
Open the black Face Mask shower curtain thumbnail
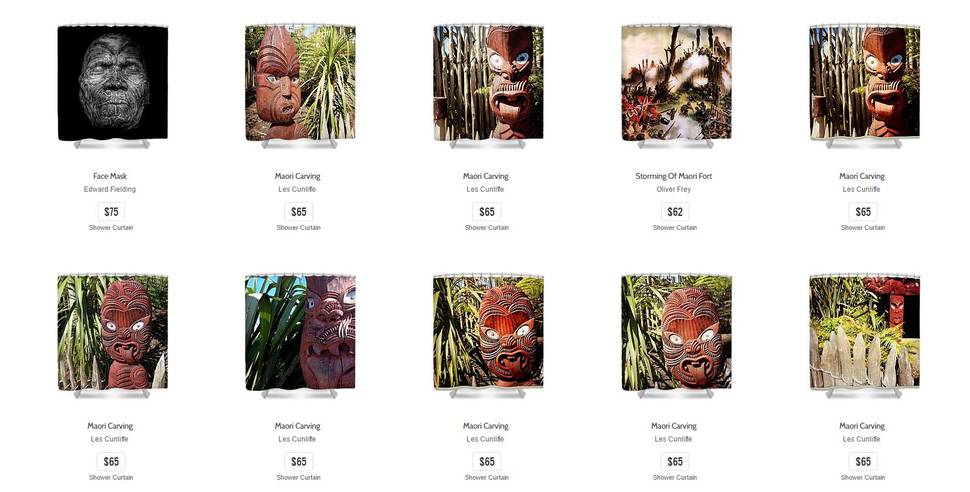coord(113,83)
